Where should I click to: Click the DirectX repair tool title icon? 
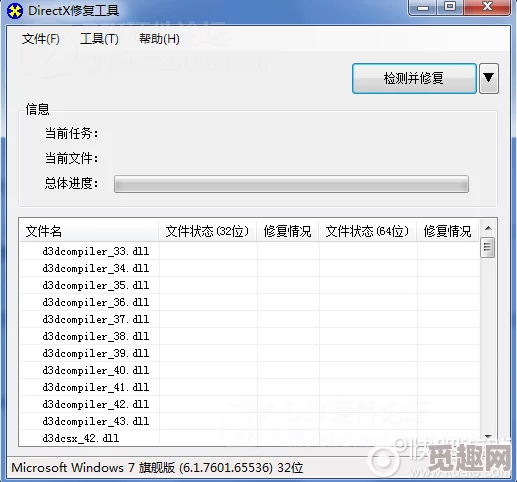(15, 10)
